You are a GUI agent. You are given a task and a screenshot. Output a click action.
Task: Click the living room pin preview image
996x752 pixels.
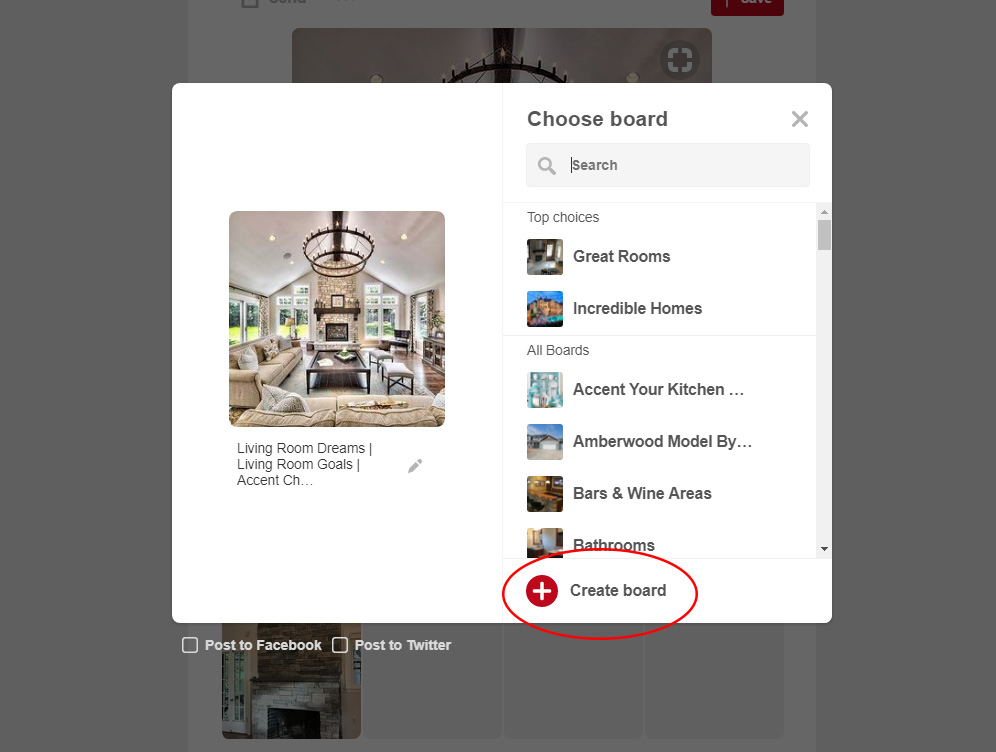pyautogui.click(x=337, y=319)
